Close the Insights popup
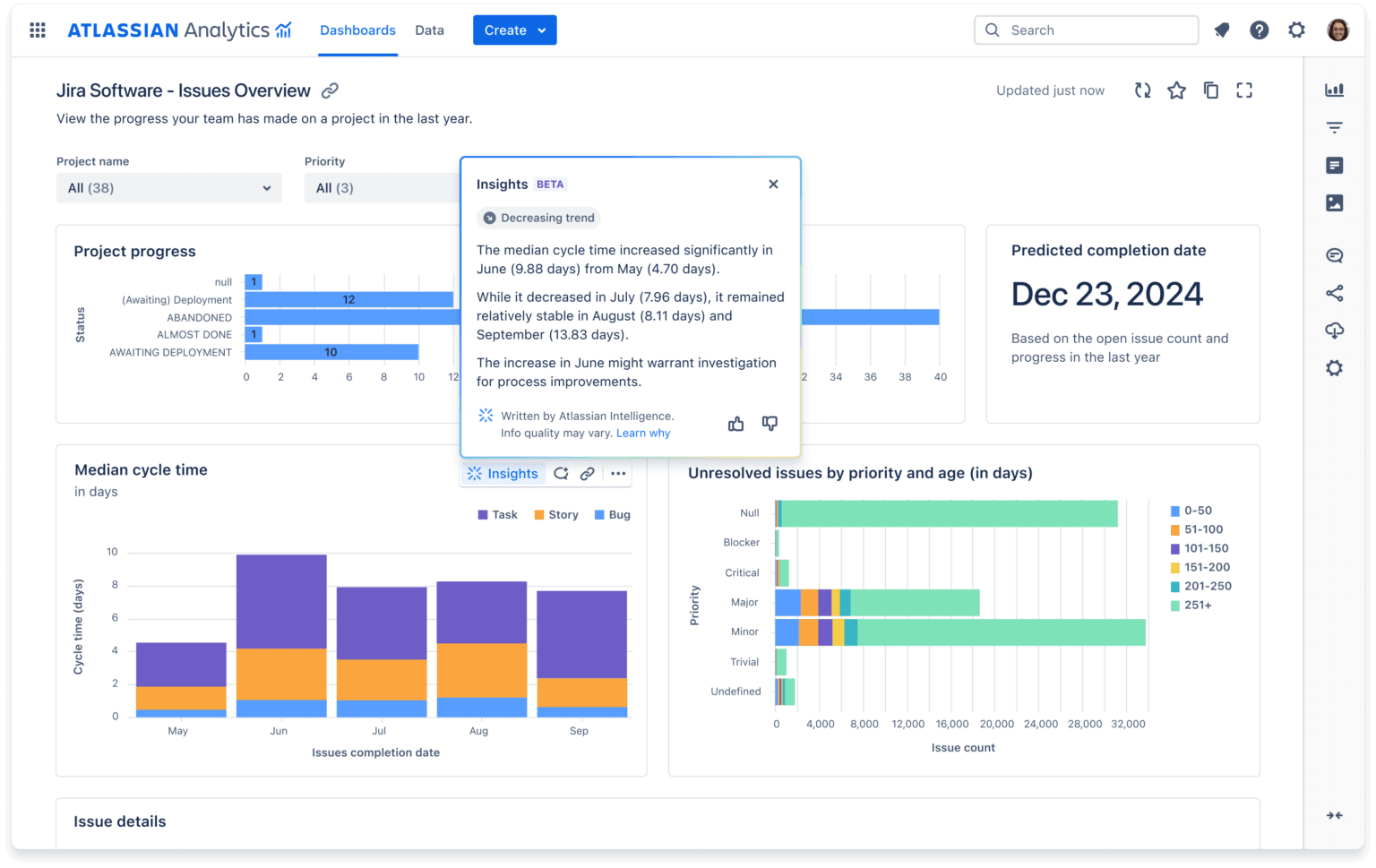The width and height of the screenshot is (1376, 868). 773,185
